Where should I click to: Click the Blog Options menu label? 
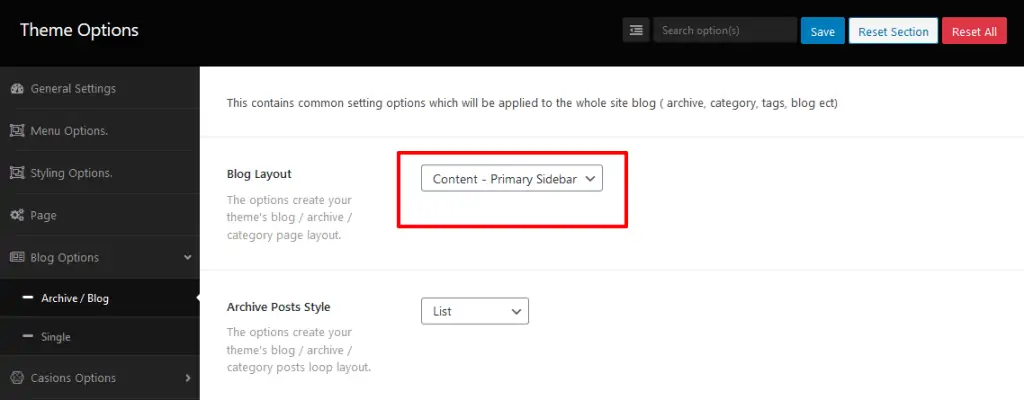point(65,258)
